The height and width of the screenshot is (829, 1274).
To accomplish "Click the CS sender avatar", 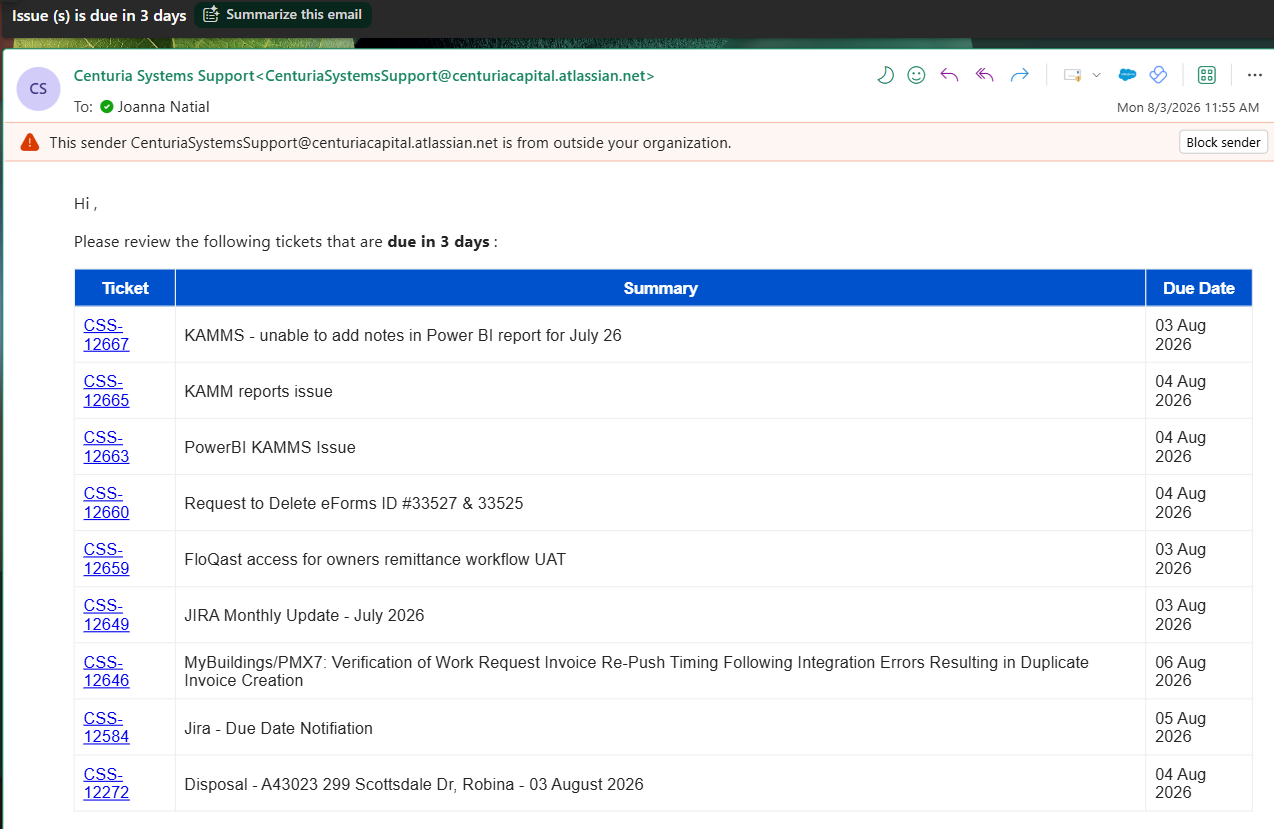I will pos(38,88).
